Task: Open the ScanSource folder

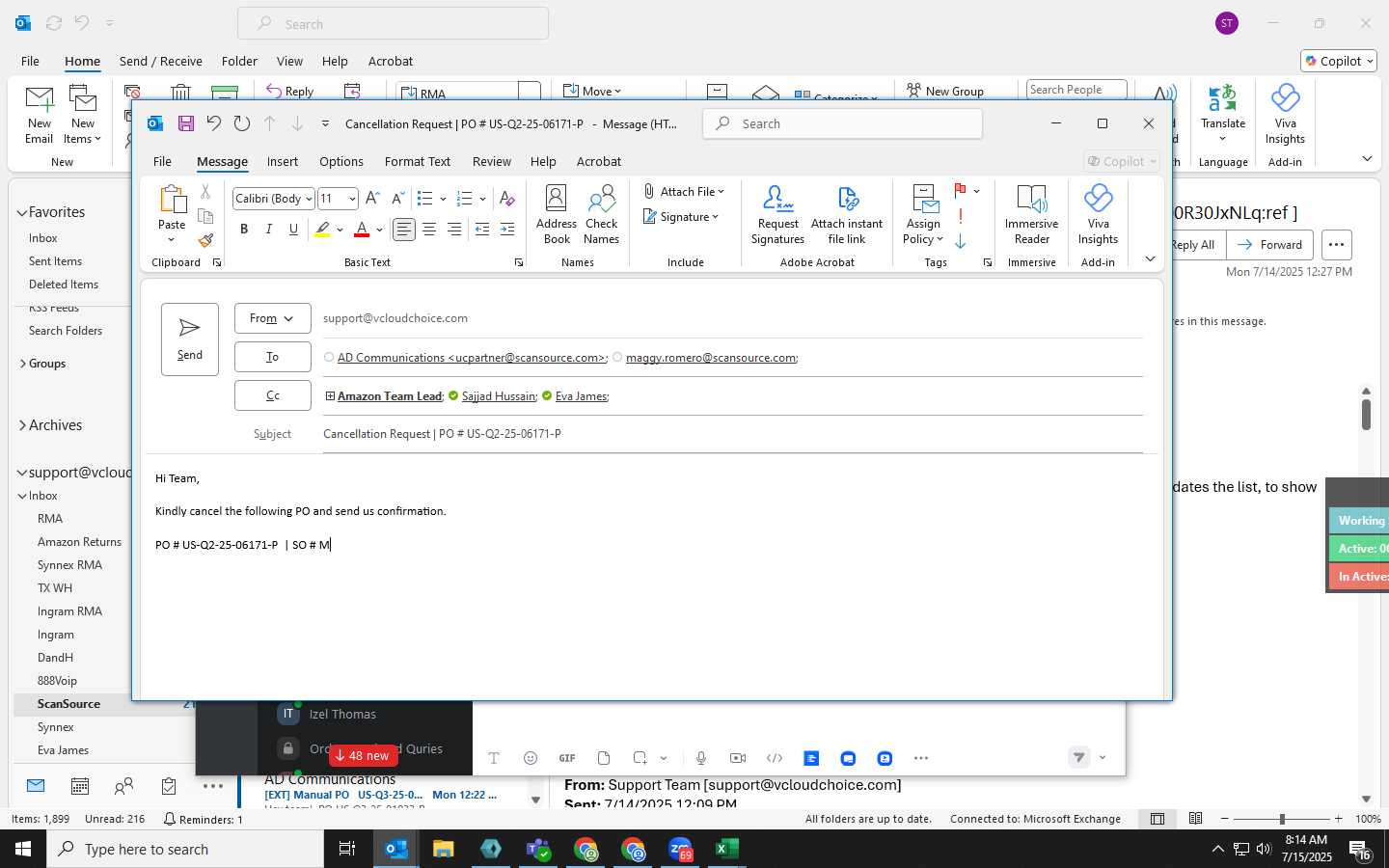Action: click(68, 704)
